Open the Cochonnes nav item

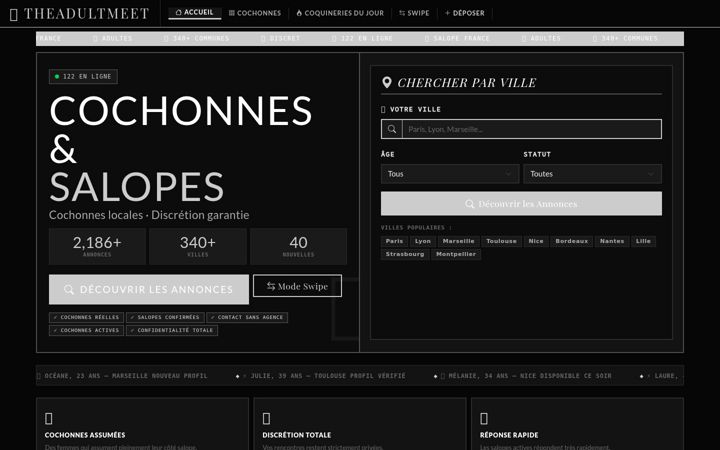[255, 13]
